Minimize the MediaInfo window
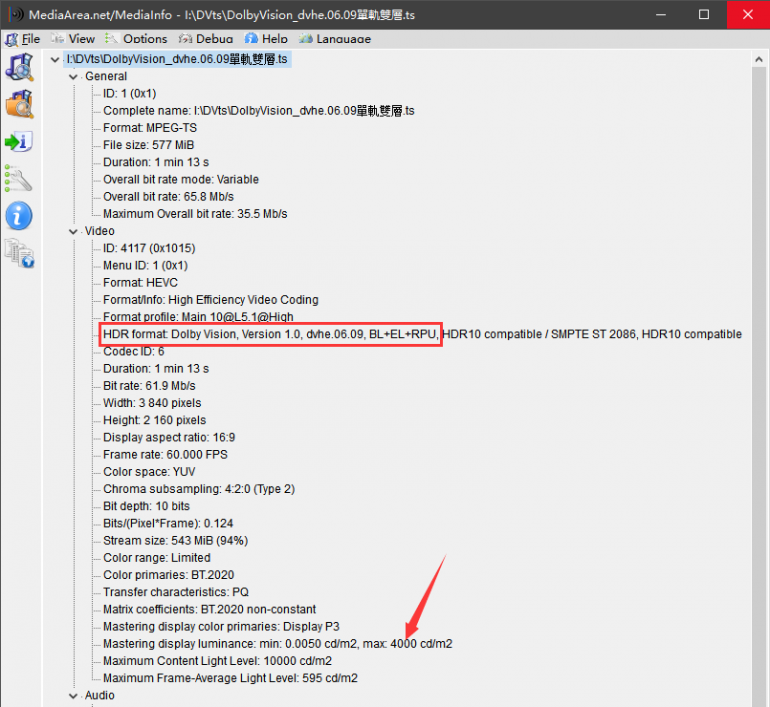 point(661,14)
